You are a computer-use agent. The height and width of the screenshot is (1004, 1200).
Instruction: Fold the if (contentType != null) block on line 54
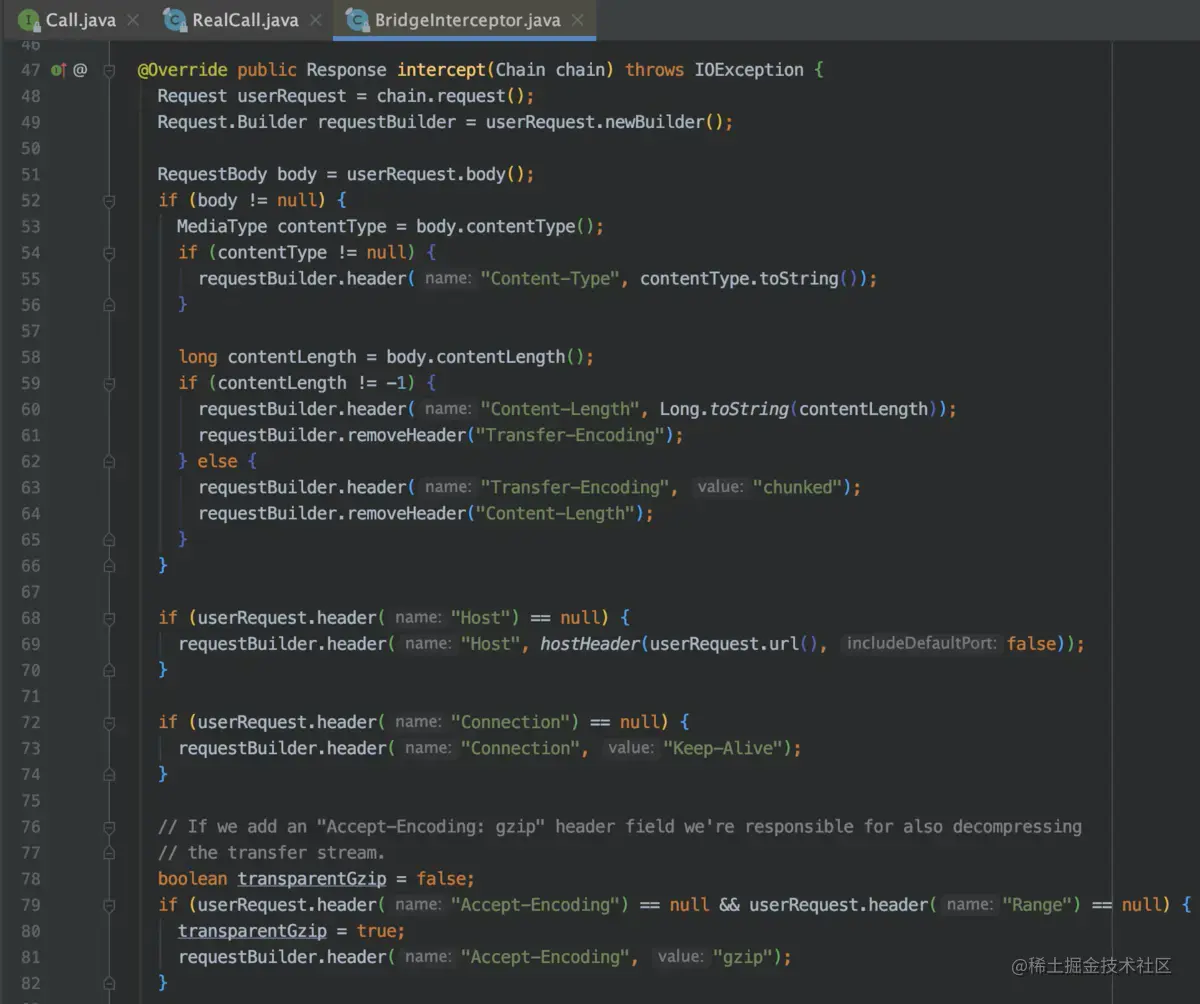(x=109, y=253)
